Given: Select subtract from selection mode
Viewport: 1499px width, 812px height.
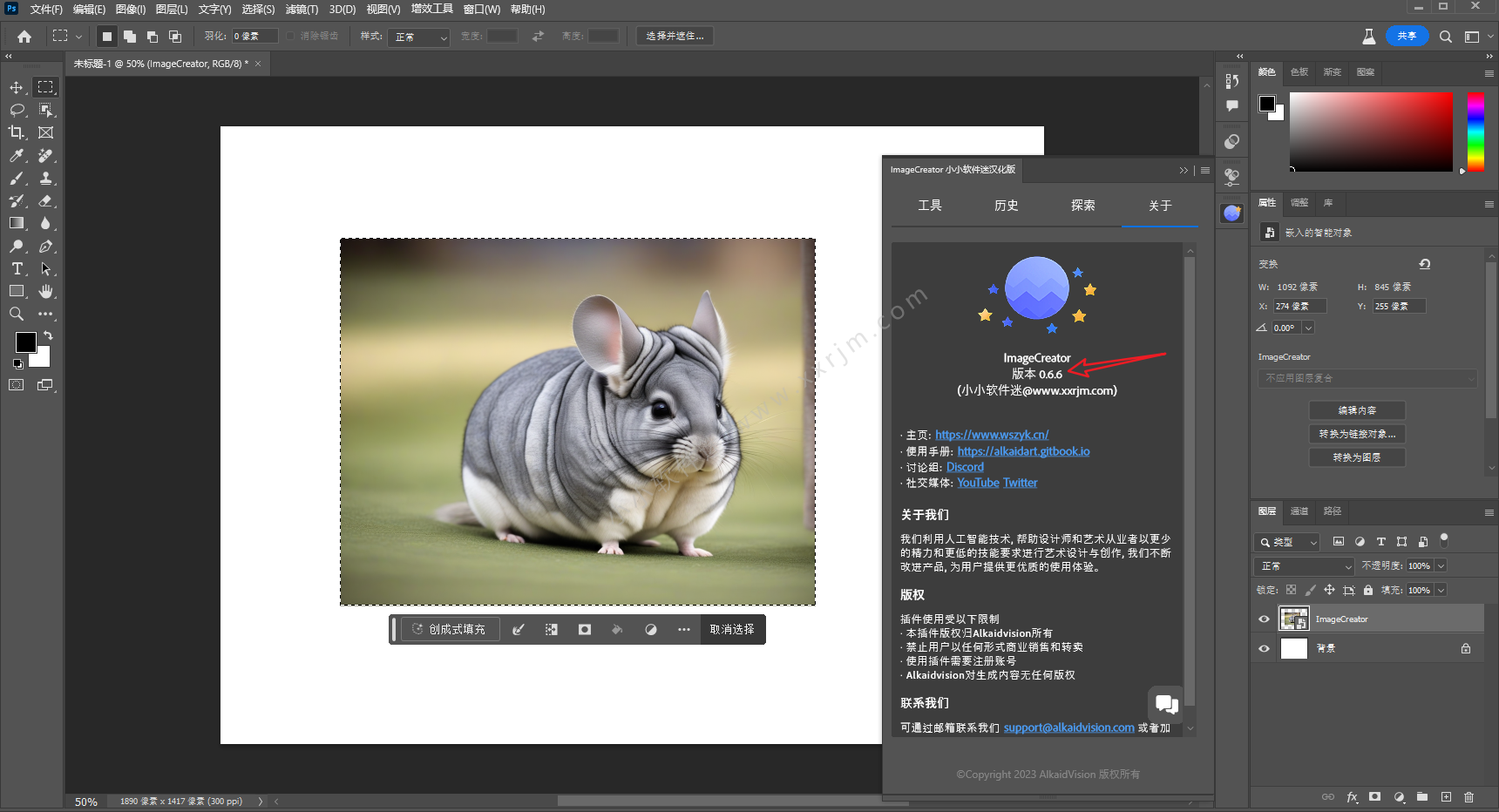Looking at the screenshot, I should coord(153,37).
